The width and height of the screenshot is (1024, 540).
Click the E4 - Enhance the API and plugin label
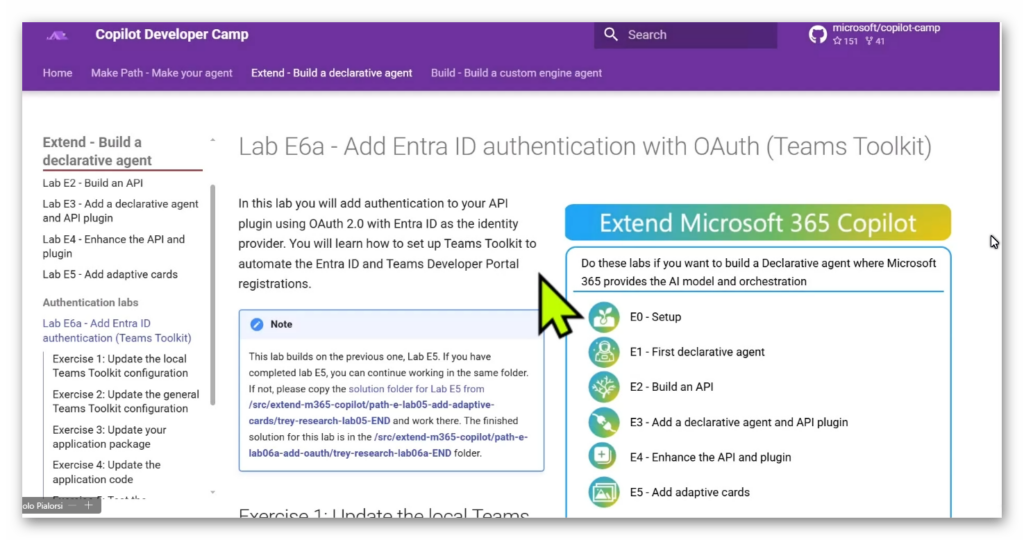tap(710, 457)
